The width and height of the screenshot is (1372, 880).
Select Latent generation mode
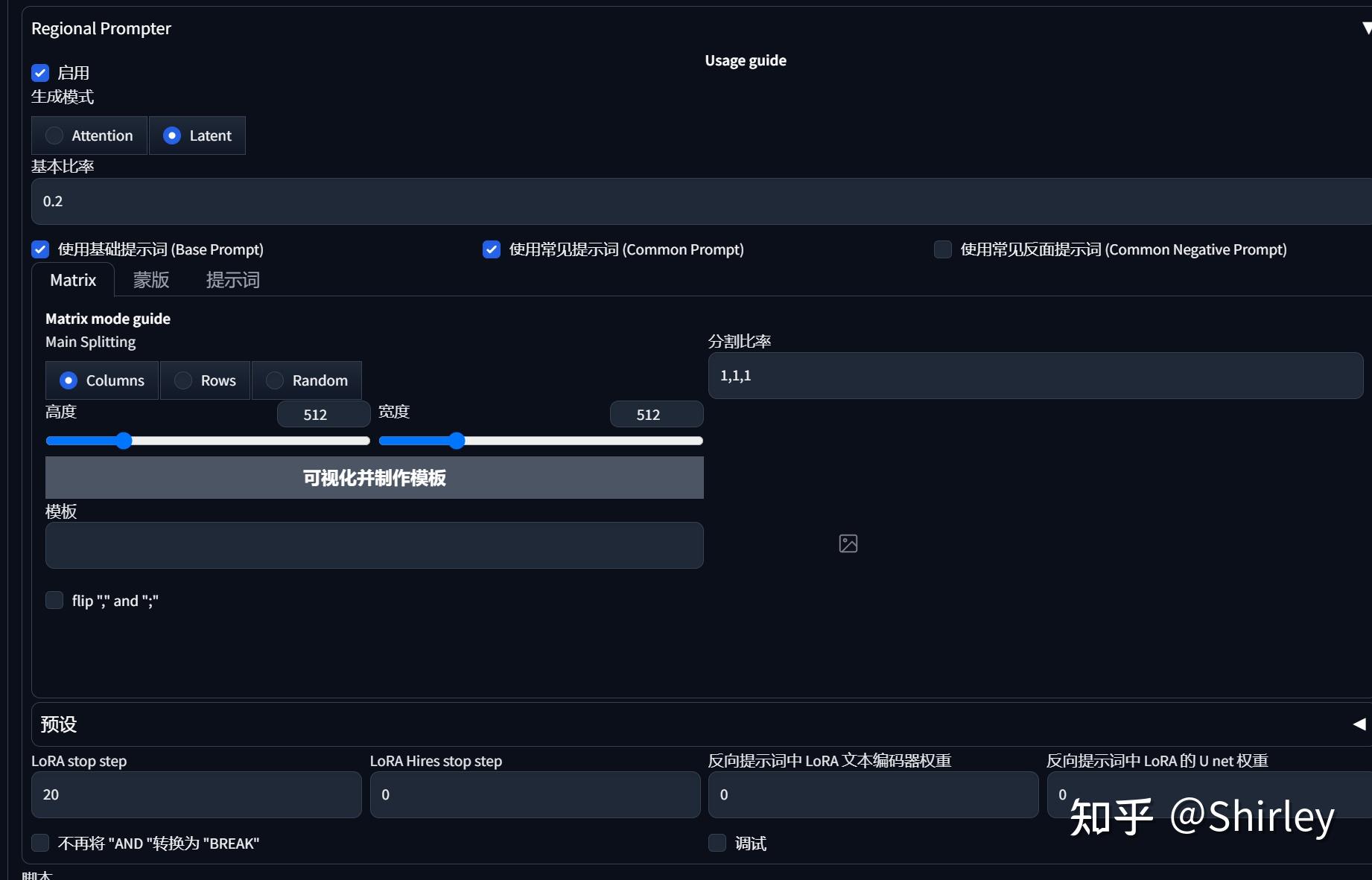[197, 135]
